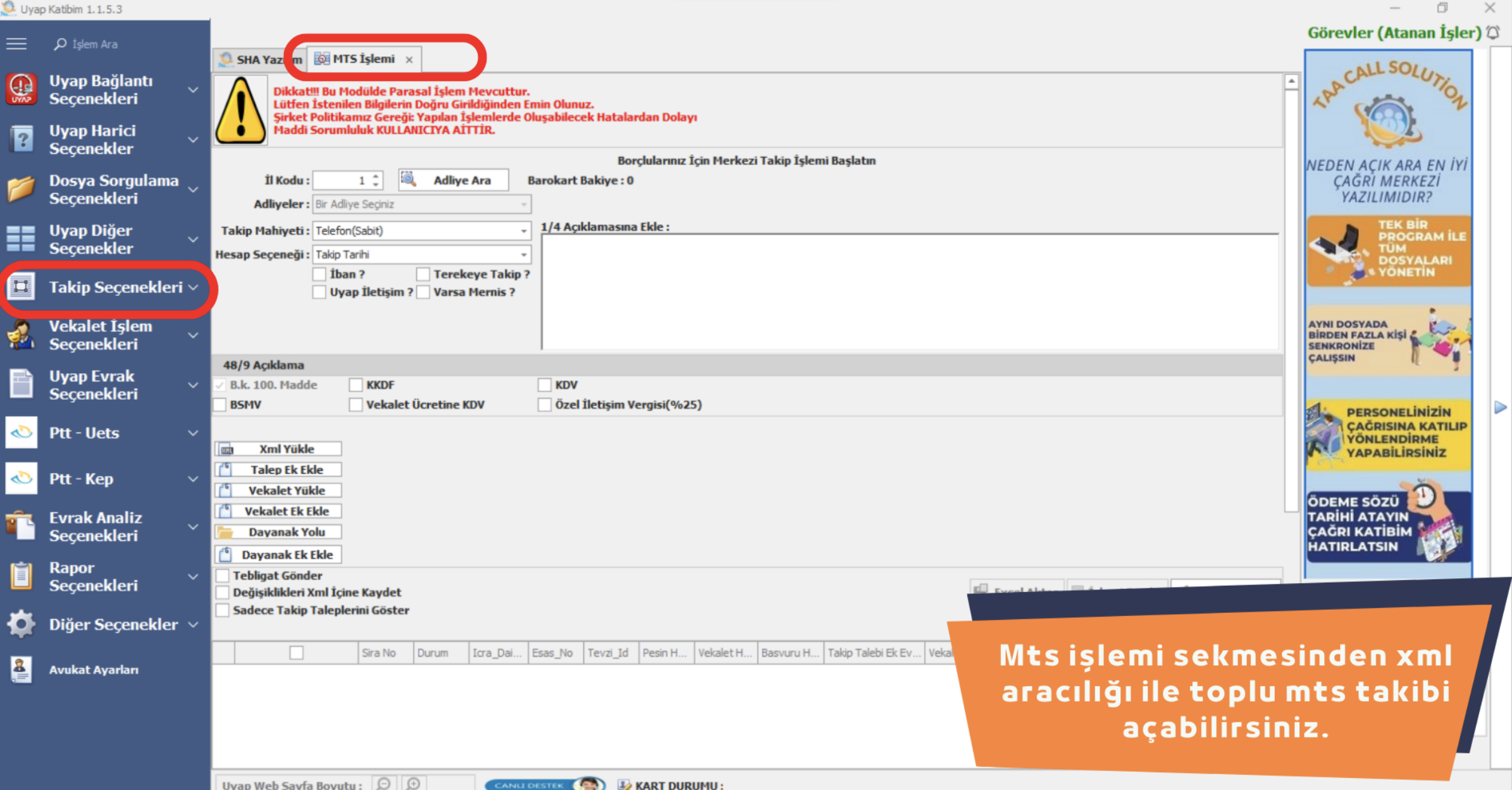The height and width of the screenshot is (790, 1512).
Task: Click the Uyap Evrak Seçenekleri document icon
Action: pyautogui.click(x=21, y=385)
